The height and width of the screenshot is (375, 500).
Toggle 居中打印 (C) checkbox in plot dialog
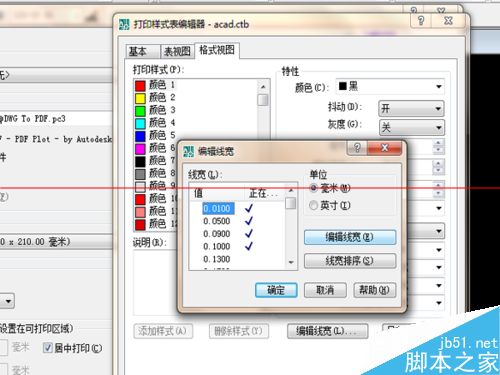click(x=47, y=348)
